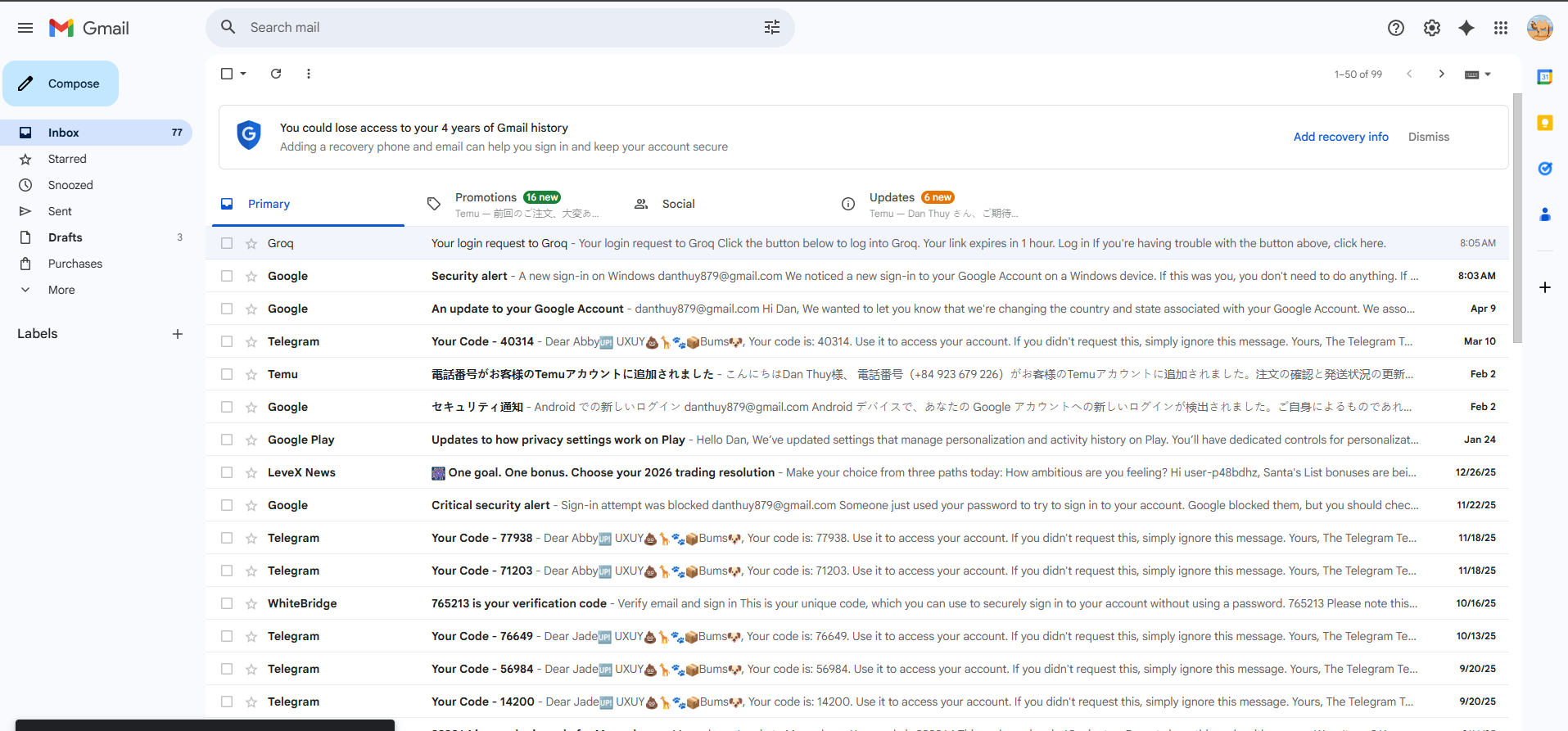
Task: Select the Google Play email checkbox
Action: tap(227, 440)
